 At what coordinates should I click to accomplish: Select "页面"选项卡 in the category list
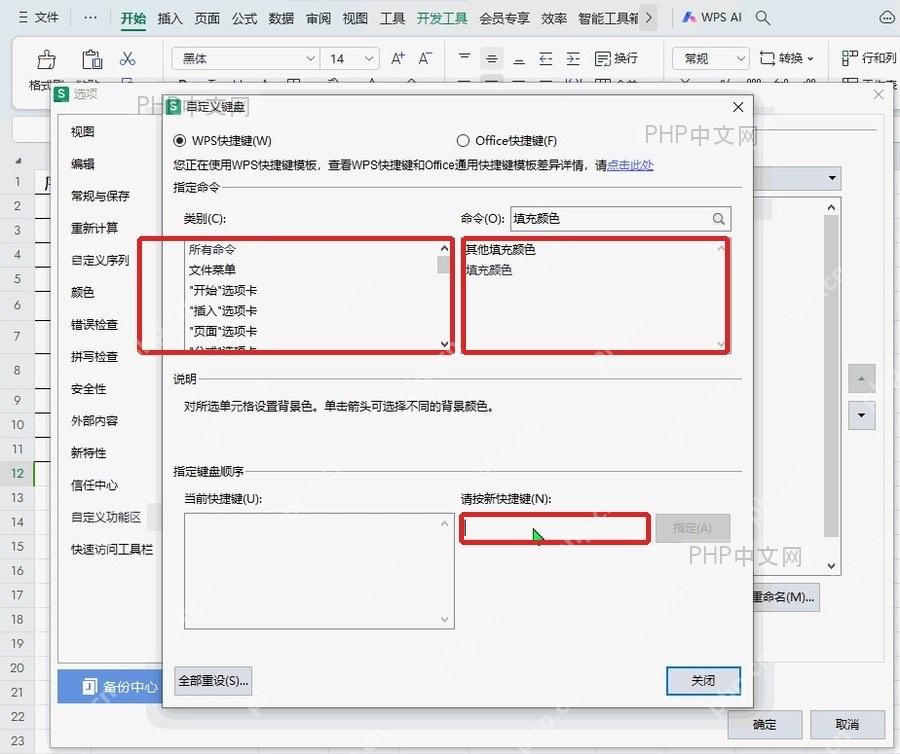tap(223, 332)
